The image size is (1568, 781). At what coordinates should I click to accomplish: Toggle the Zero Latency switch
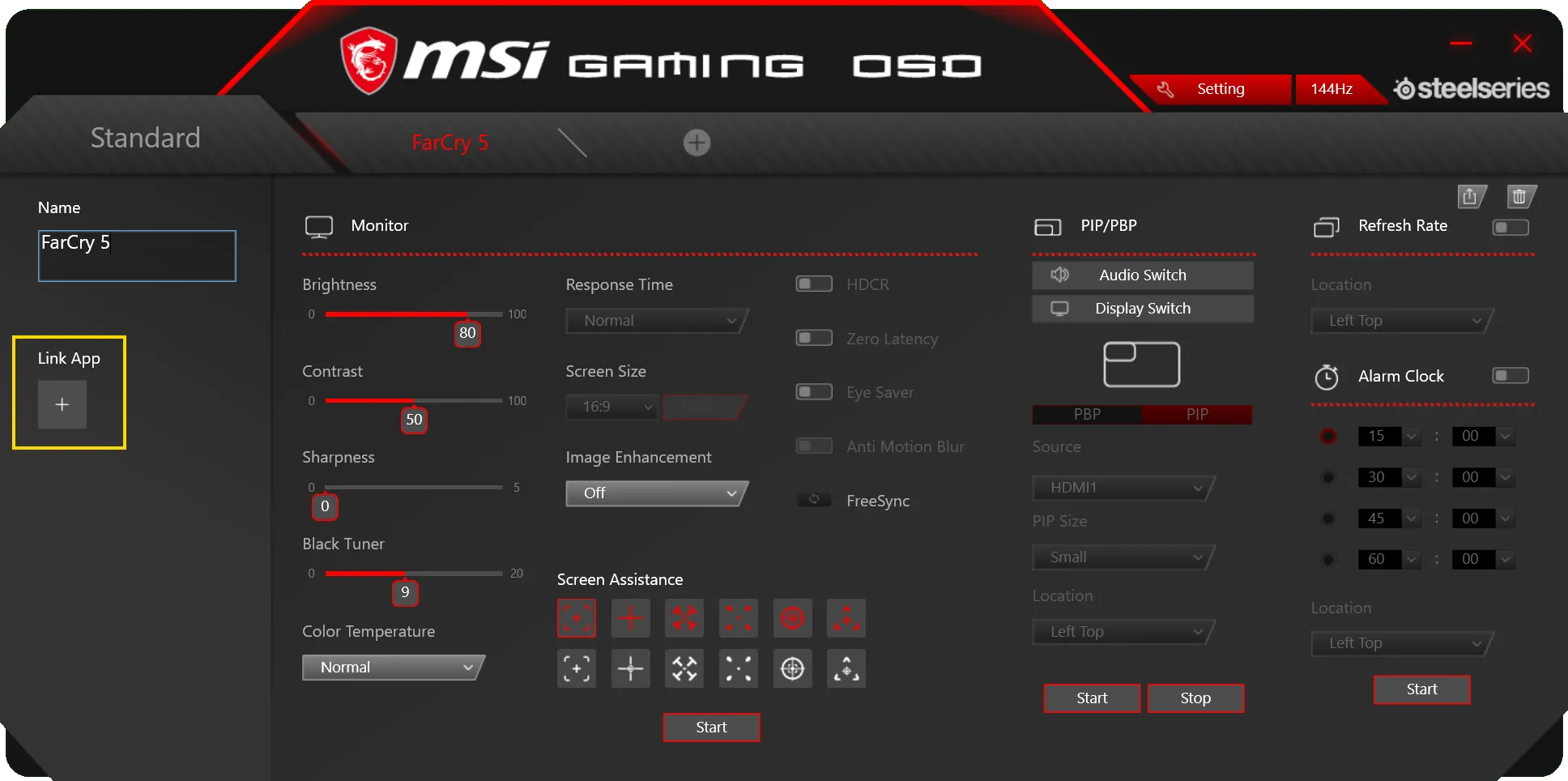tap(814, 338)
